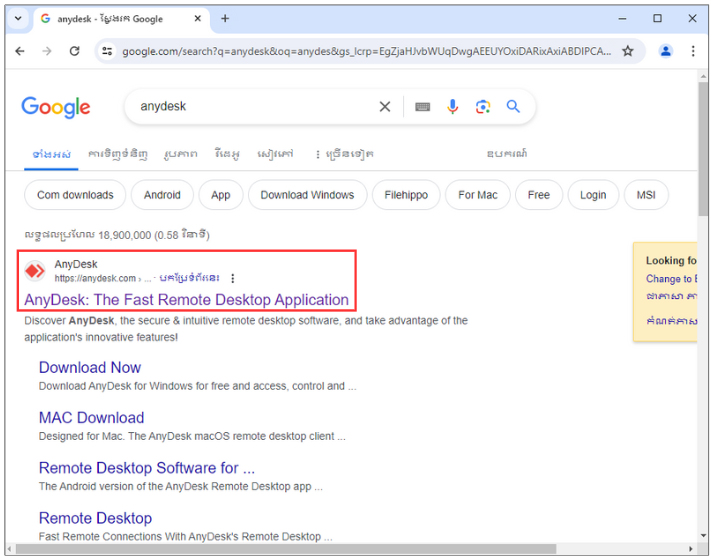This screenshot has width=712, height=559.
Task: Open Remote Desktop Software for ... sitelink
Action: tap(147, 468)
